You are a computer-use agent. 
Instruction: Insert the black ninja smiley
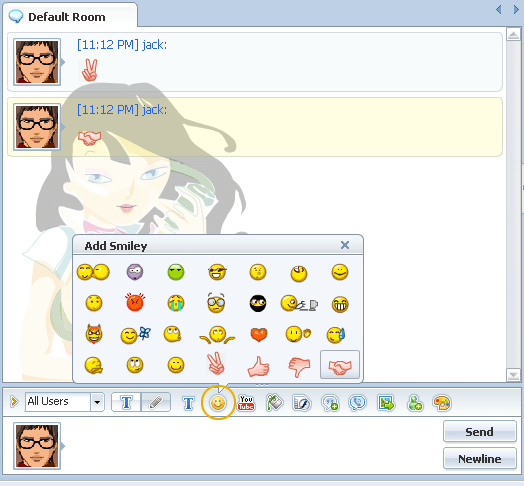pyautogui.click(x=258, y=303)
